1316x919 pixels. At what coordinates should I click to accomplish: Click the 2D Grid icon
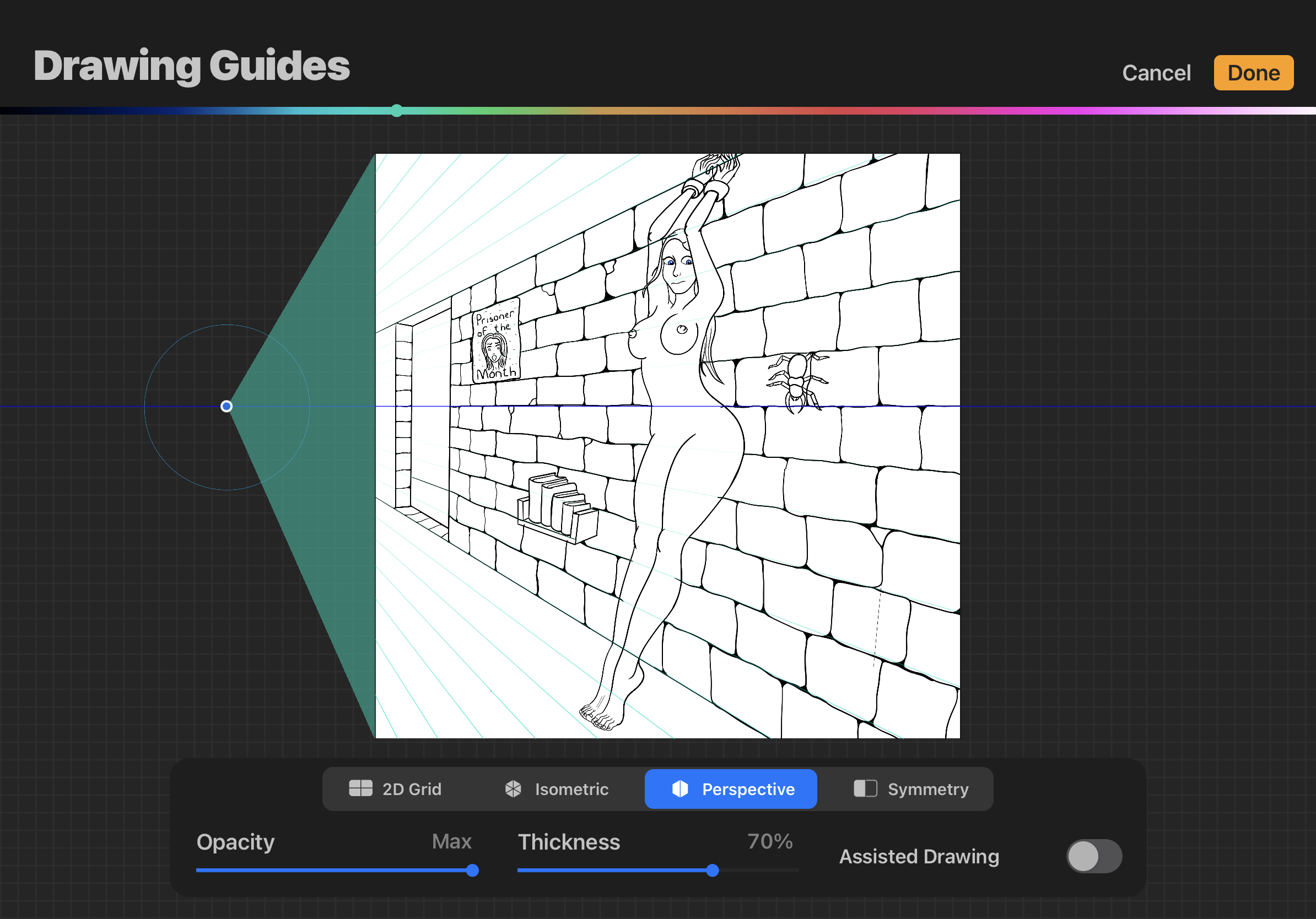(x=360, y=788)
